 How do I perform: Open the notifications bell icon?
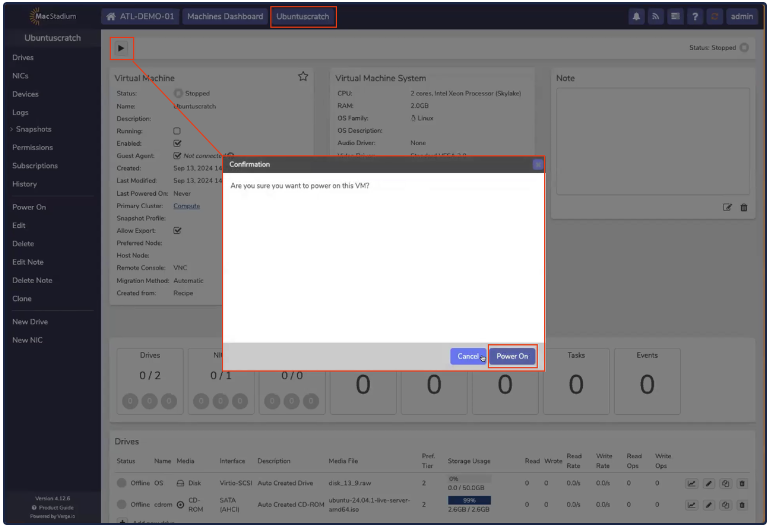coord(636,16)
